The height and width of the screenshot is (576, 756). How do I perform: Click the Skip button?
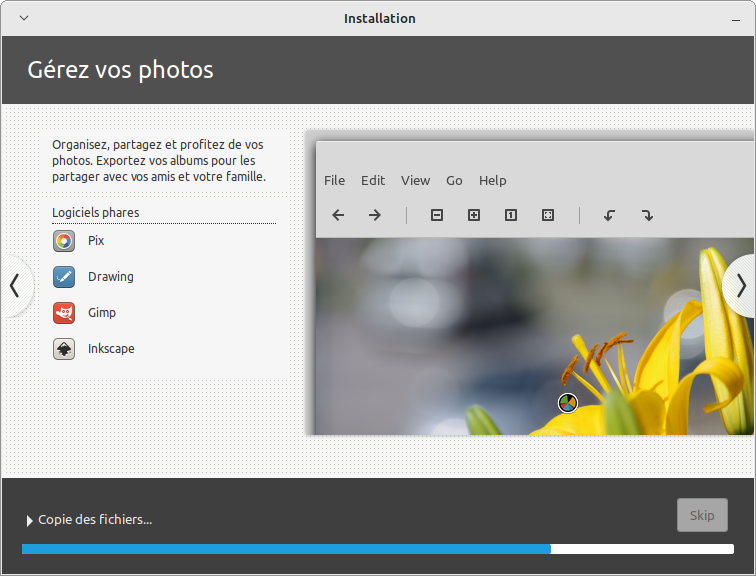tap(702, 515)
